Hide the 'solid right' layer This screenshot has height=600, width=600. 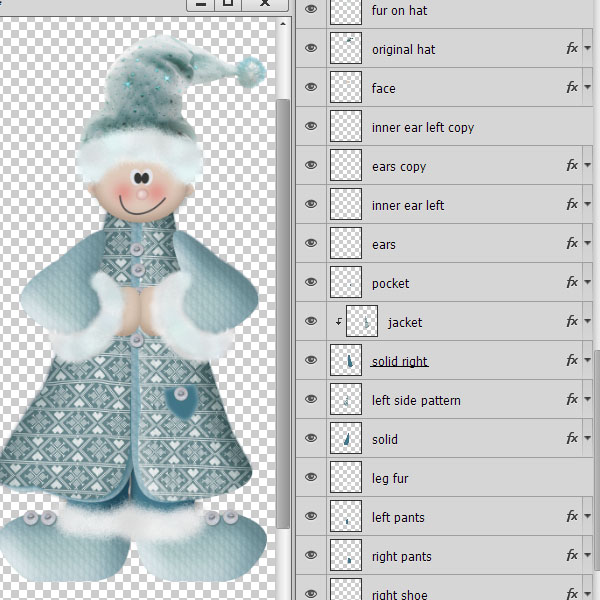coord(311,360)
